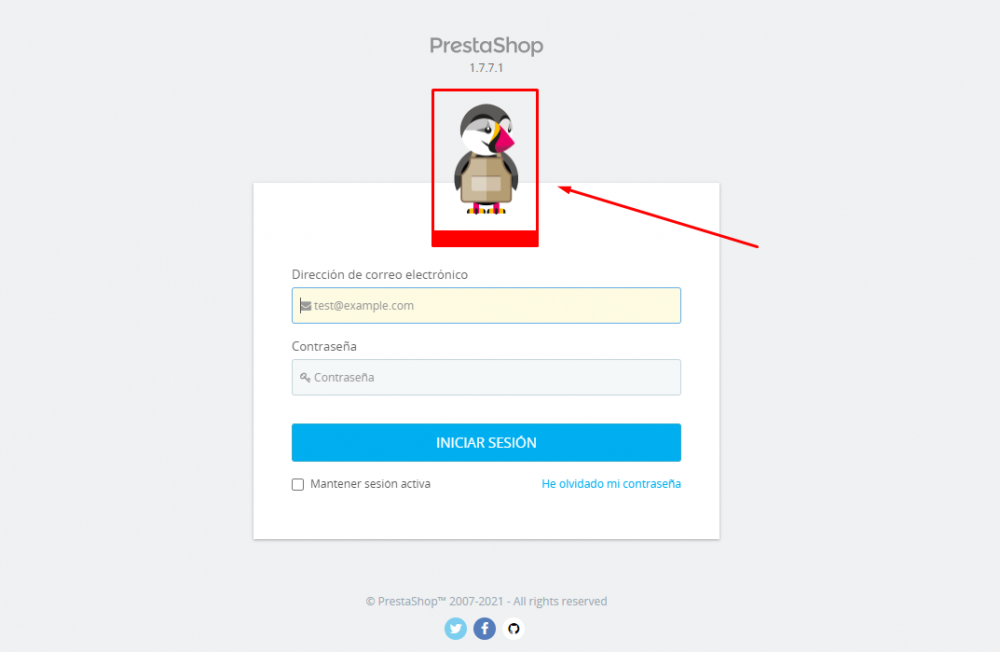Focus the Contraseña password input
This screenshot has width=1000, height=652.
tap(486, 378)
